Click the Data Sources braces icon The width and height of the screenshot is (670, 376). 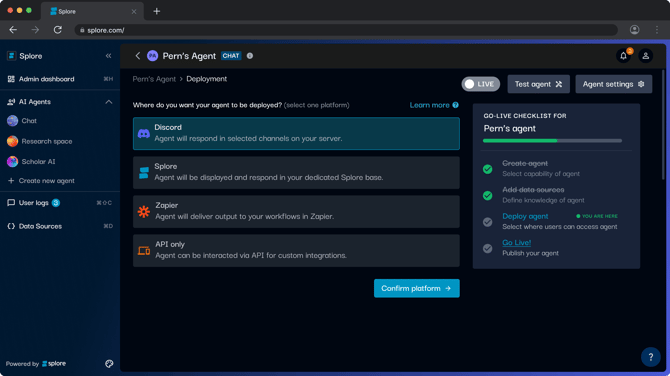tap(11, 226)
